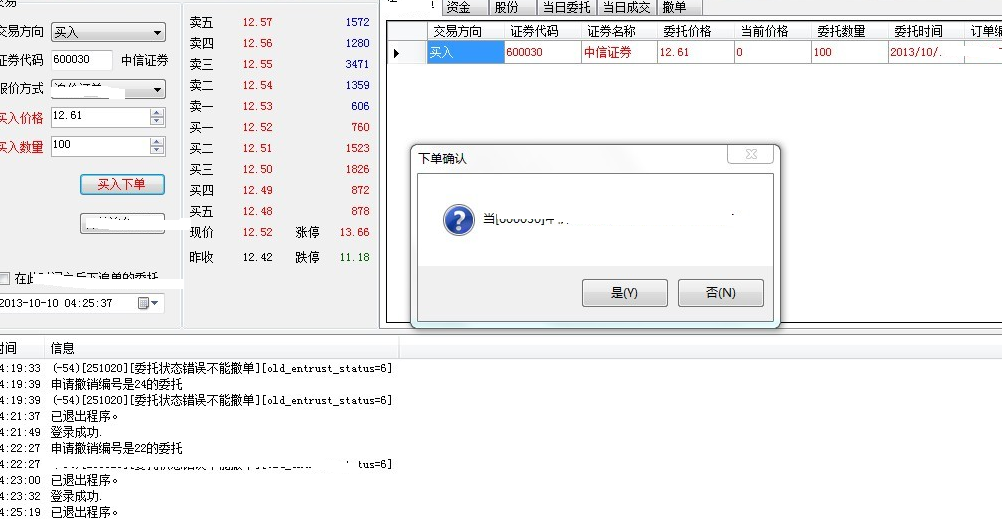Screen dimensions: 1002x519
Task: Click the 昨收 value 12.42
Action: (x=258, y=258)
